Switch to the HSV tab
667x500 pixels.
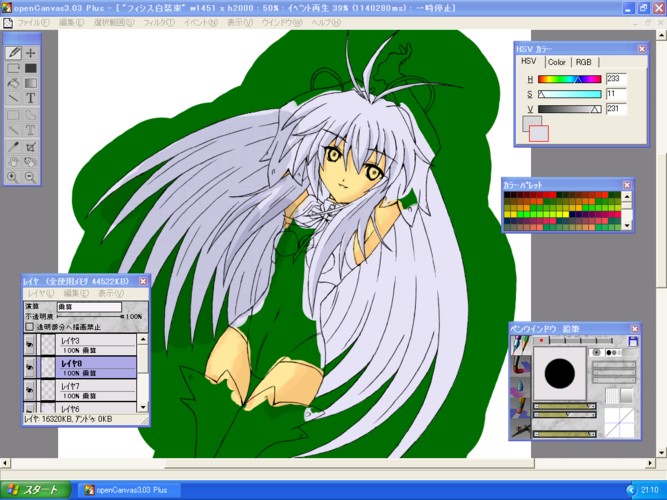(x=528, y=61)
